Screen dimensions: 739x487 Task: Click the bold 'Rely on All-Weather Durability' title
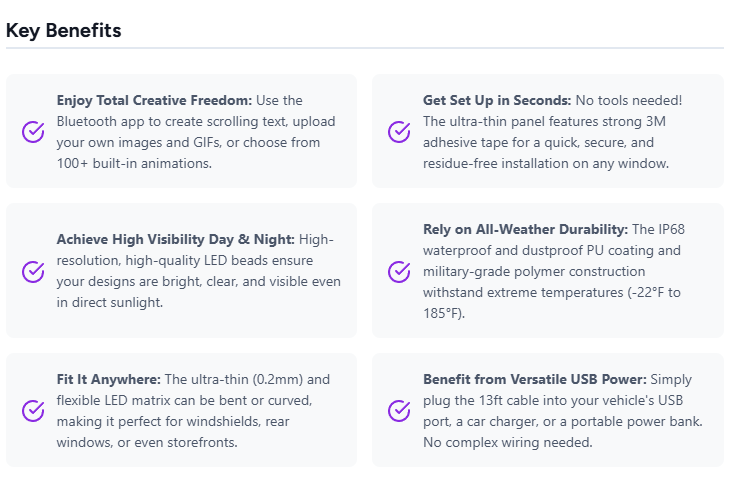[525, 229]
